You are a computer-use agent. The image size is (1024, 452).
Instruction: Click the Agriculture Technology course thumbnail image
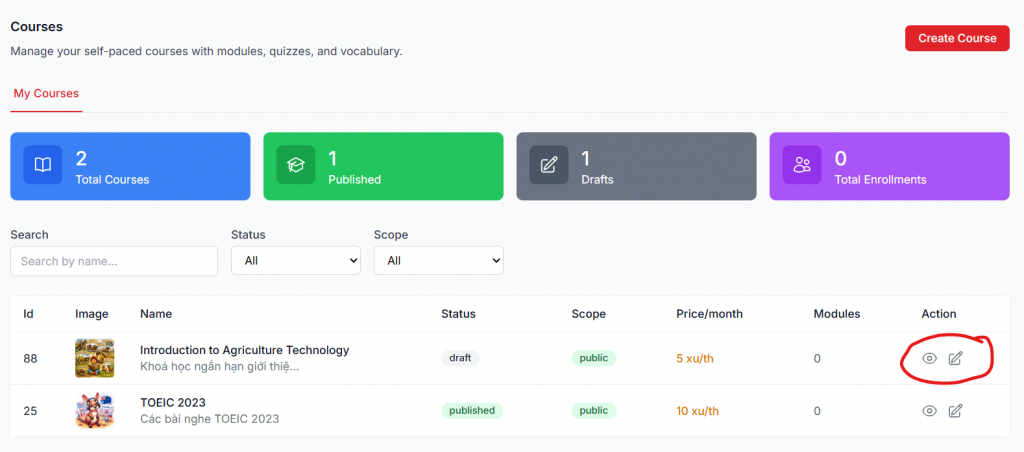[94, 358]
